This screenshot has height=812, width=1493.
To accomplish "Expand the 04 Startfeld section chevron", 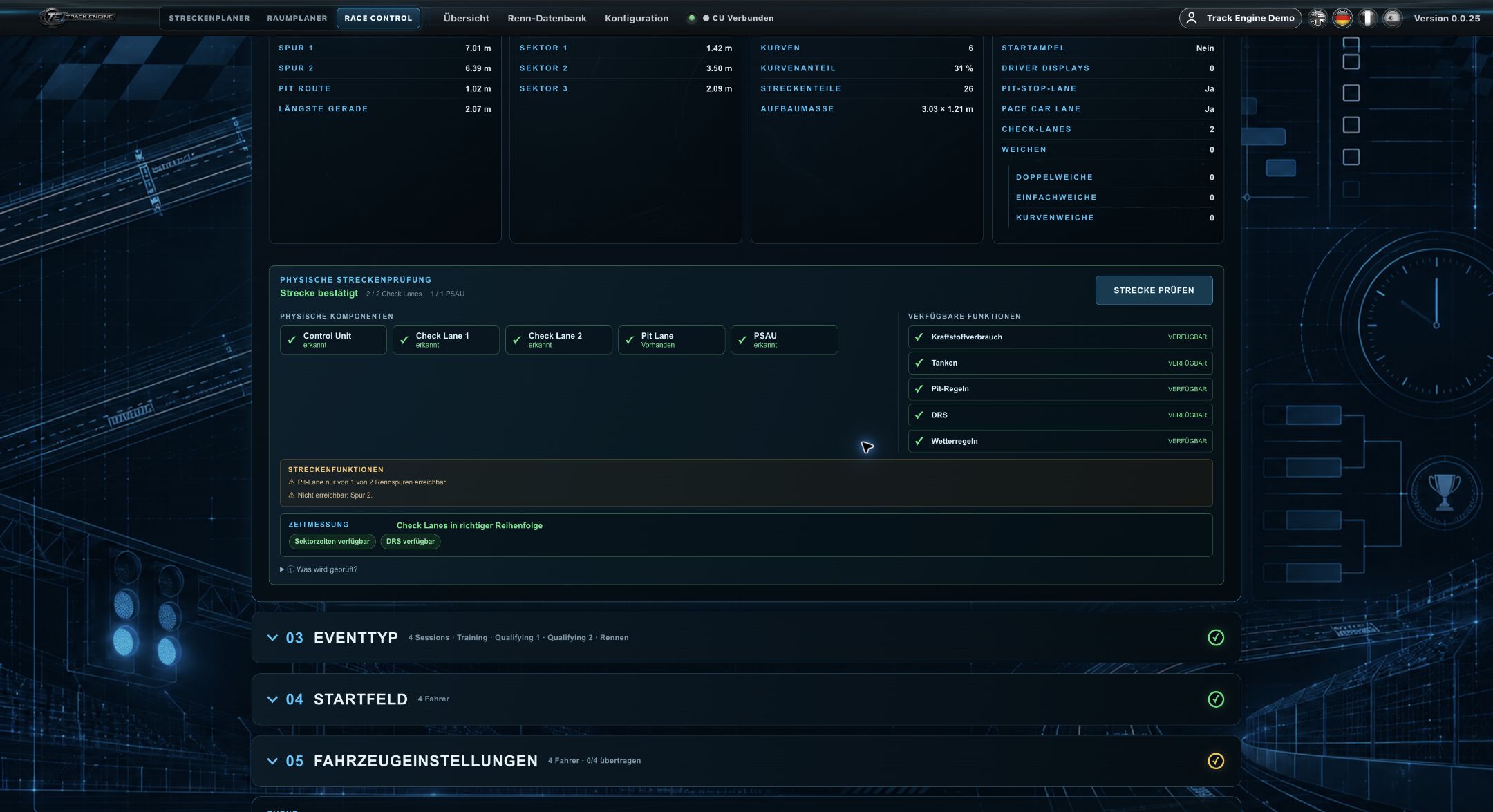I will pos(272,699).
